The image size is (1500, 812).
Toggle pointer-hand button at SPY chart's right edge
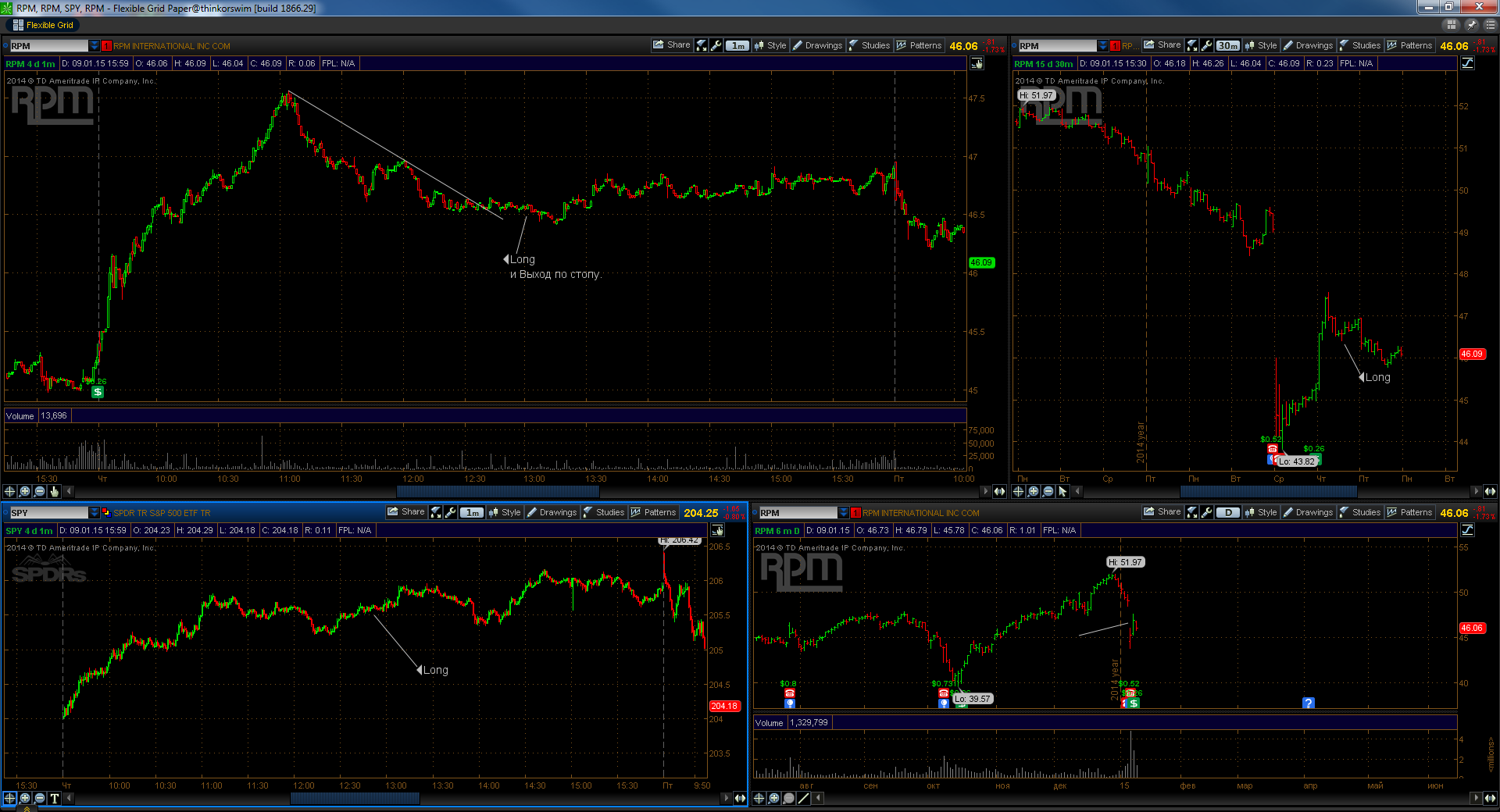717,530
